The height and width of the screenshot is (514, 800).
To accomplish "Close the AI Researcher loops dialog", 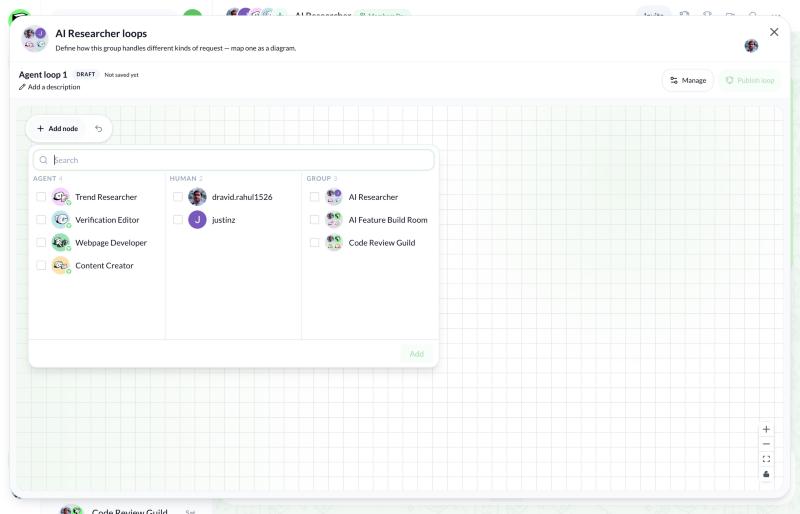I will [x=774, y=32].
